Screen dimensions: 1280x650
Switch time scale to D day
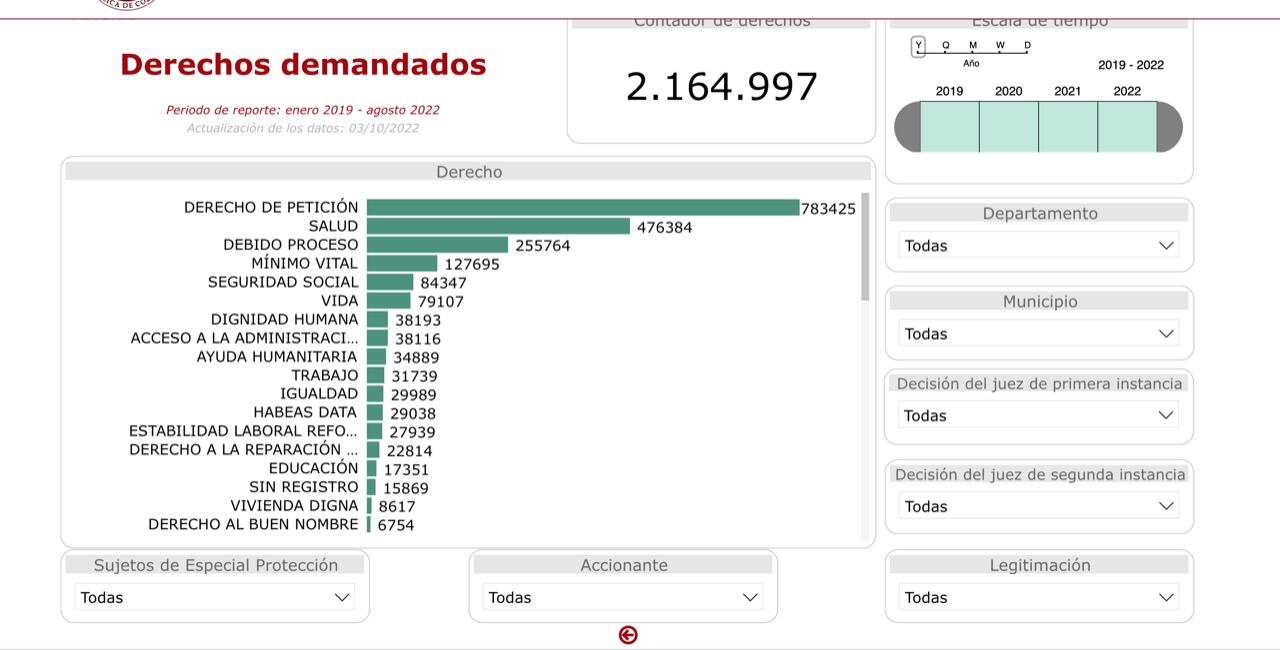1027,46
